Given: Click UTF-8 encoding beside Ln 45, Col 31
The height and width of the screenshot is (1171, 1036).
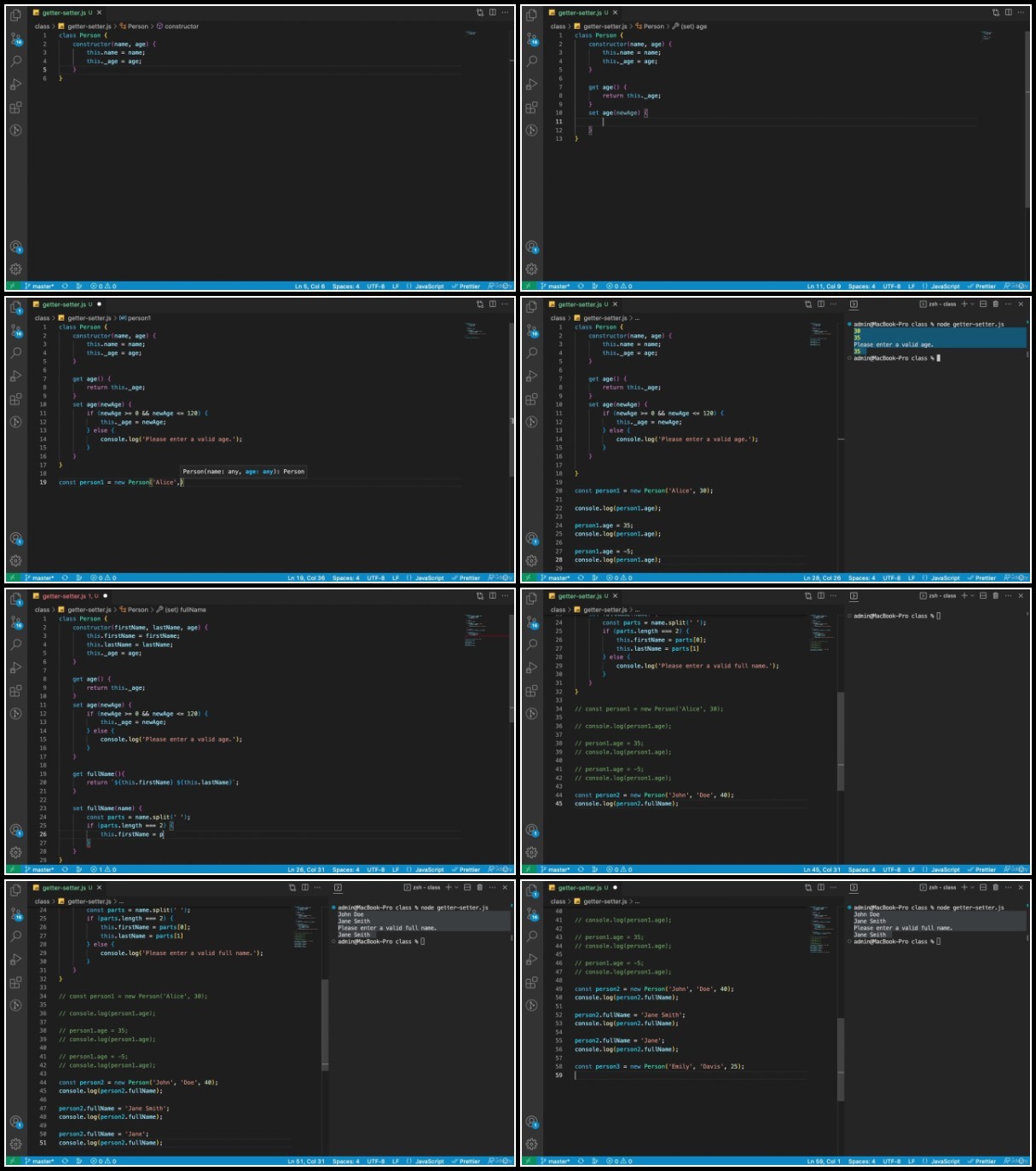Looking at the screenshot, I should click(891, 870).
